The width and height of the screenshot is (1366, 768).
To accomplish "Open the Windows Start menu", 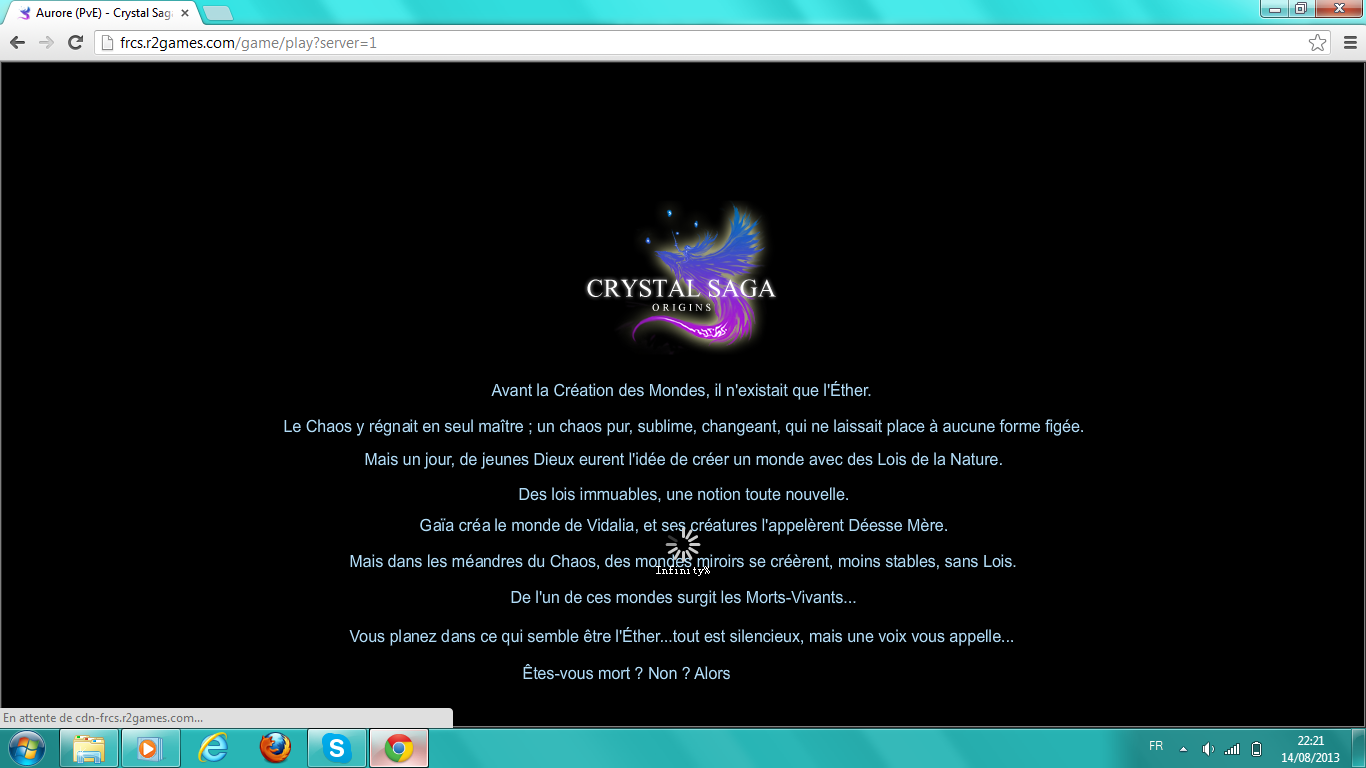I will (x=25, y=747).
